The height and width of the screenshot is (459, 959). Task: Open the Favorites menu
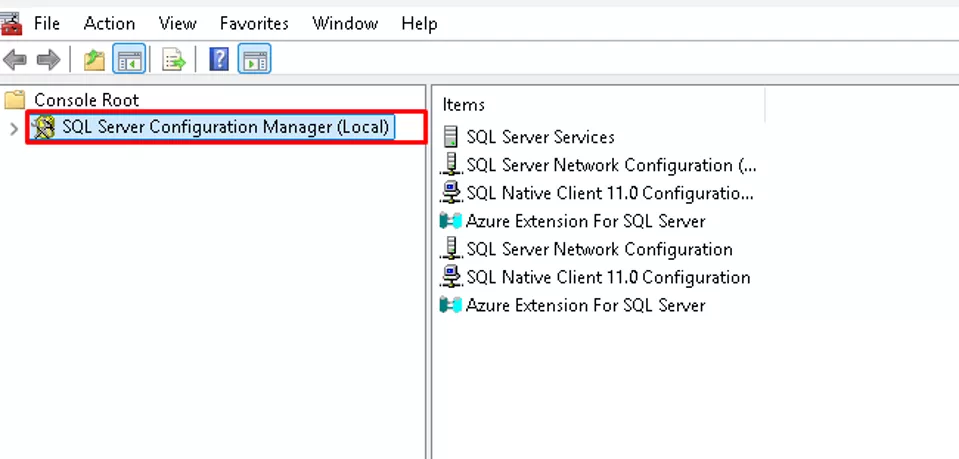click(x=254, y=23)
